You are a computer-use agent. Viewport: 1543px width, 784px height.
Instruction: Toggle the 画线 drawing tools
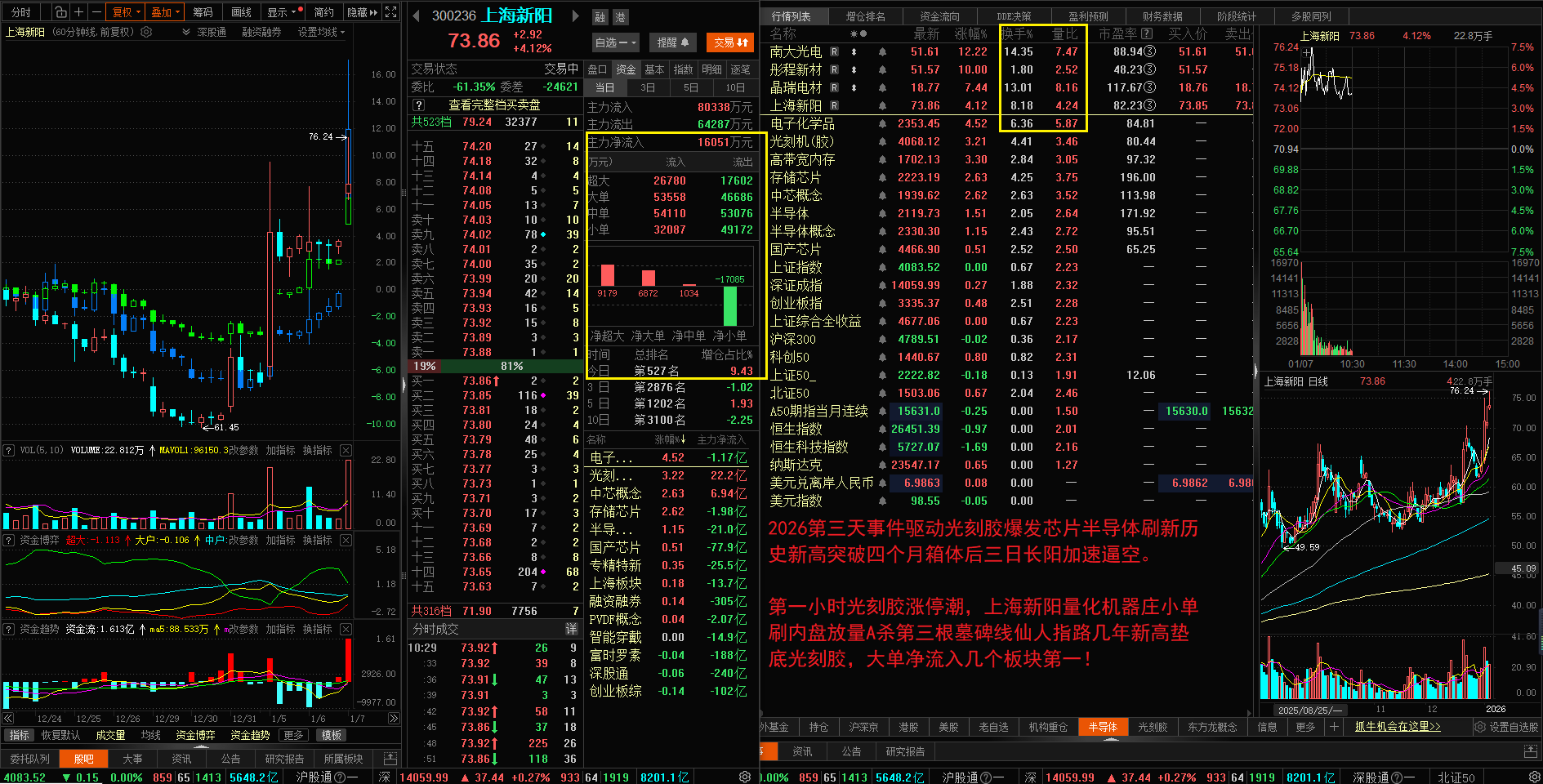click(x=241, y=12)
